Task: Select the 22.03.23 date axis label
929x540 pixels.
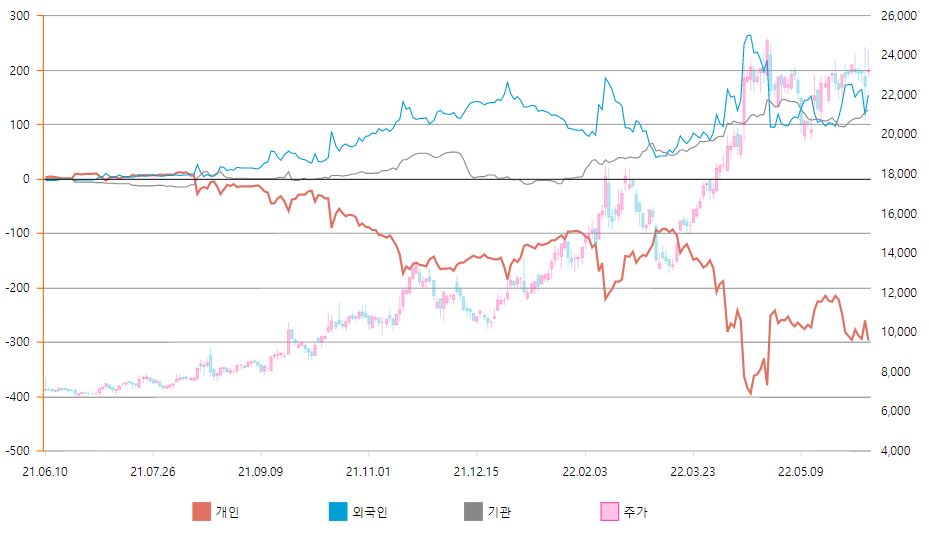Action: [693, 470]
